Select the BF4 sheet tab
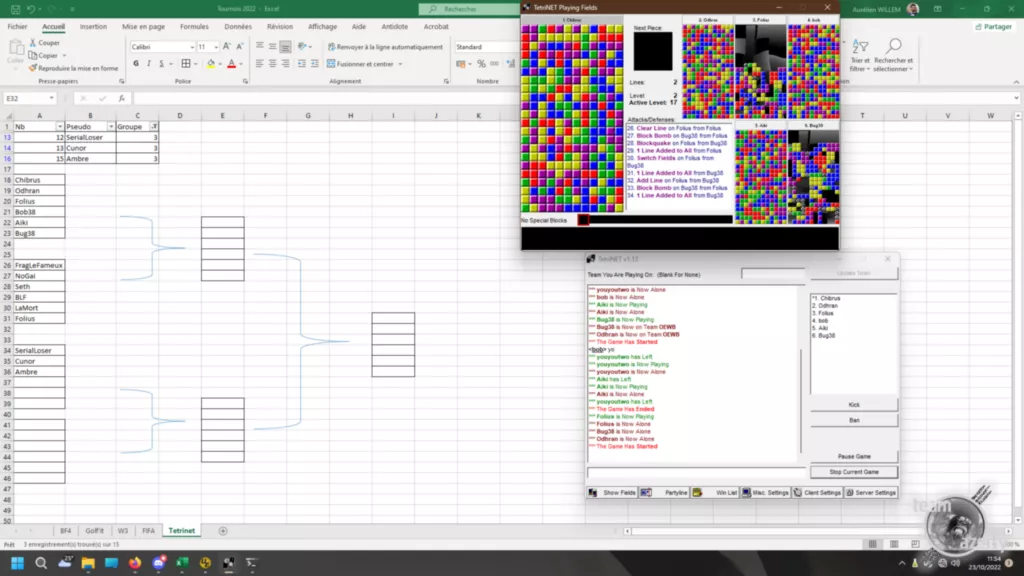 pos(65,531)
